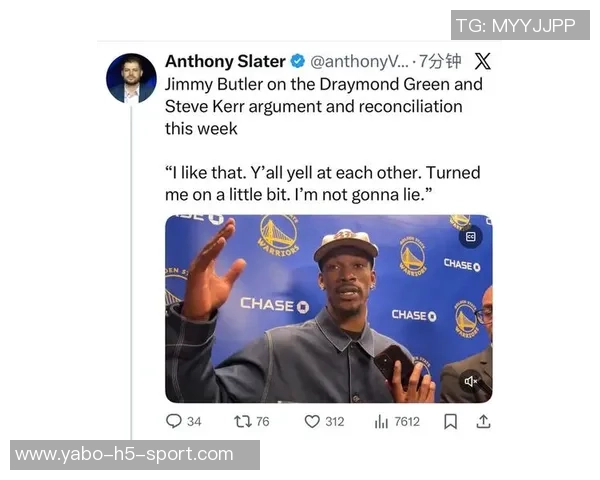Click the Anthony Slater display name
Screen dimensions: 600x480
tap(225, 61)
